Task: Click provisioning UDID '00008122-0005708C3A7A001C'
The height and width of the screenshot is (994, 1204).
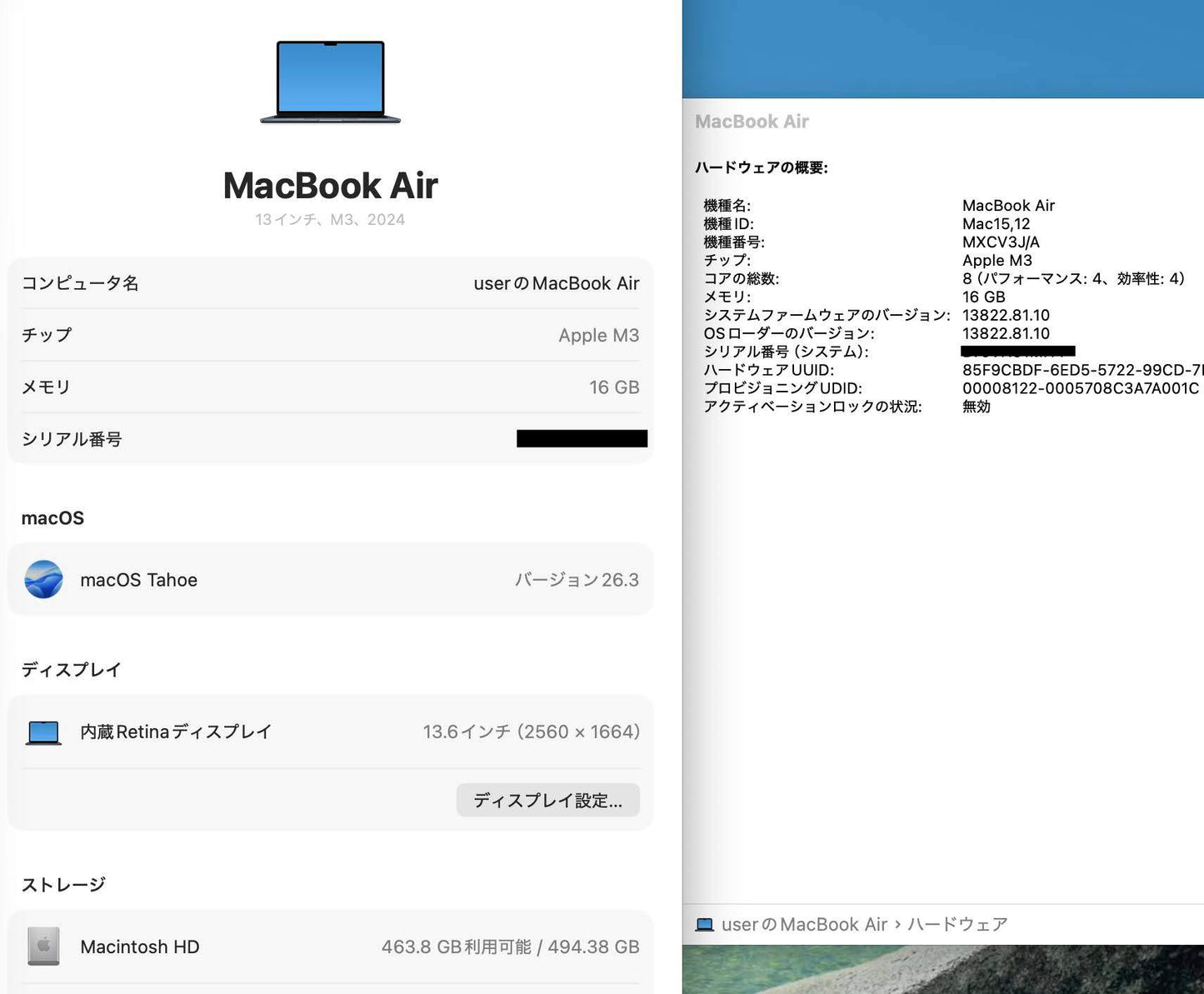Action: tap(1081, 388)
